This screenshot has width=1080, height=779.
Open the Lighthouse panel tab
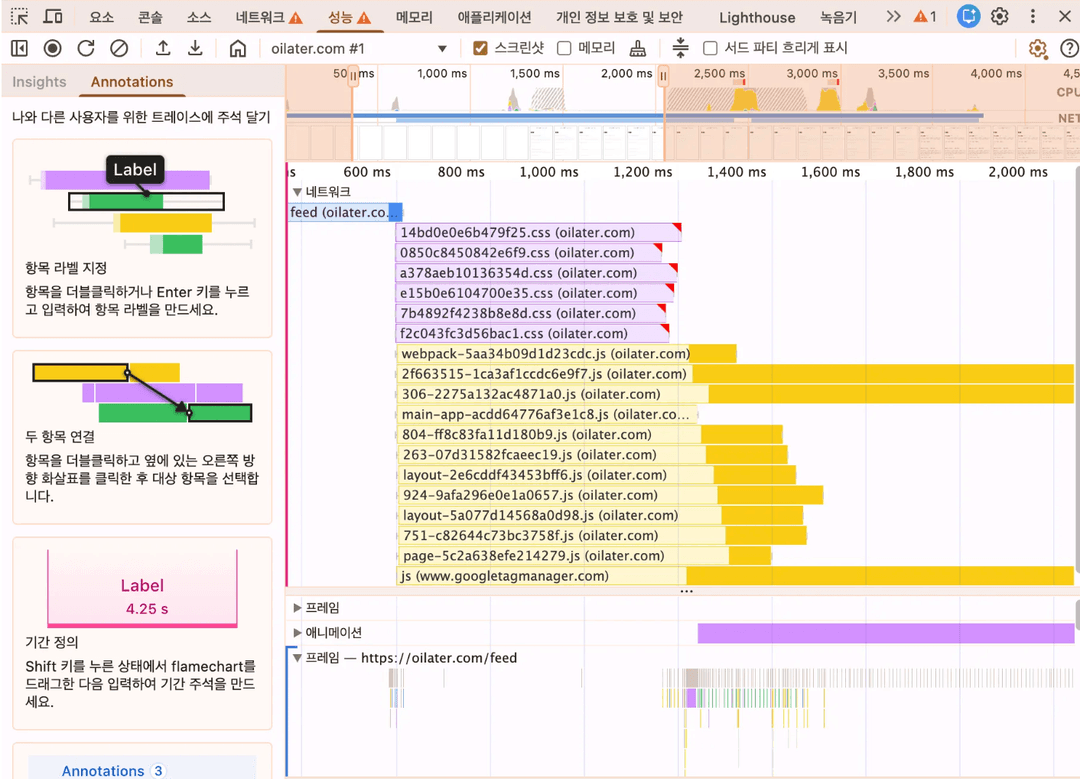point(757,17)
